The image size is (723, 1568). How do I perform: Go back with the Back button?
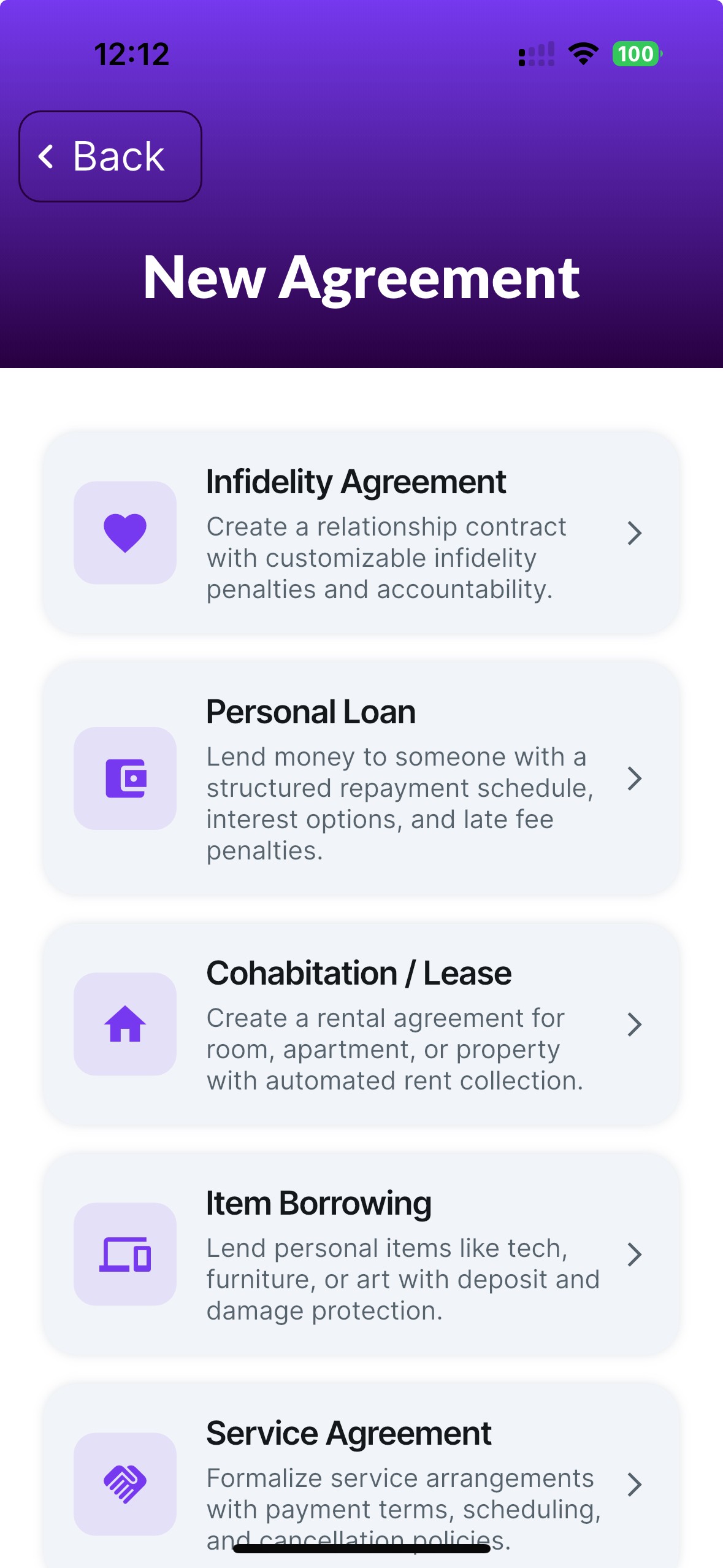click(110, 156)
